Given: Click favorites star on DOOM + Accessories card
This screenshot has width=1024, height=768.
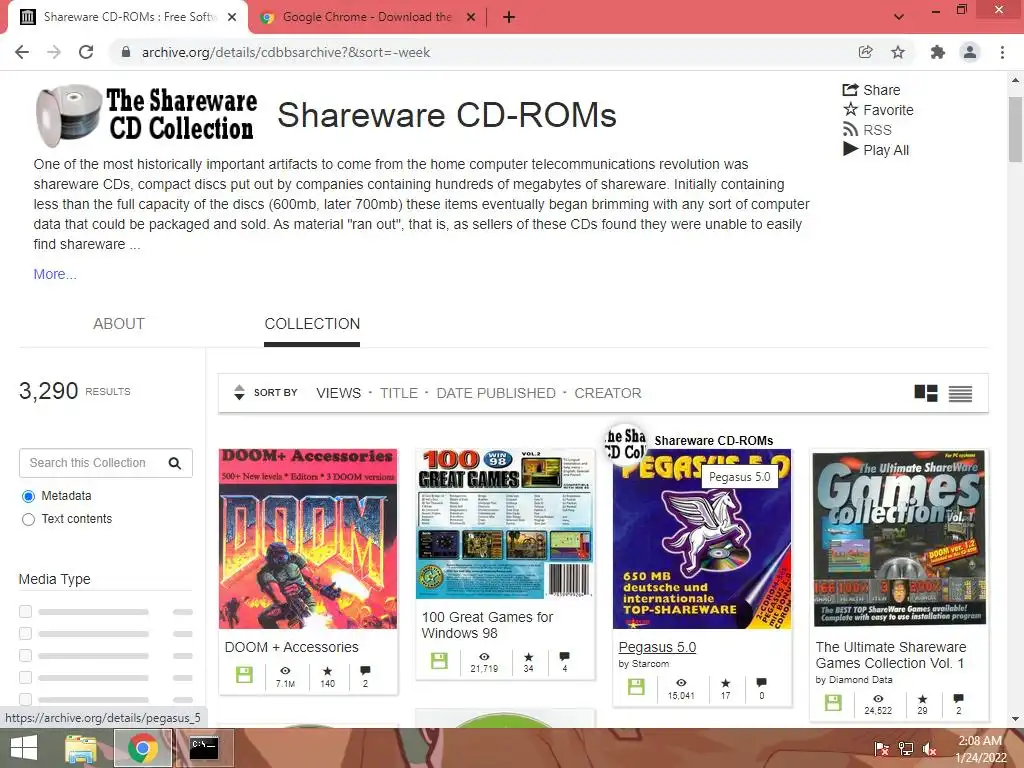Looking at the screenshot, I should point(327,671).
